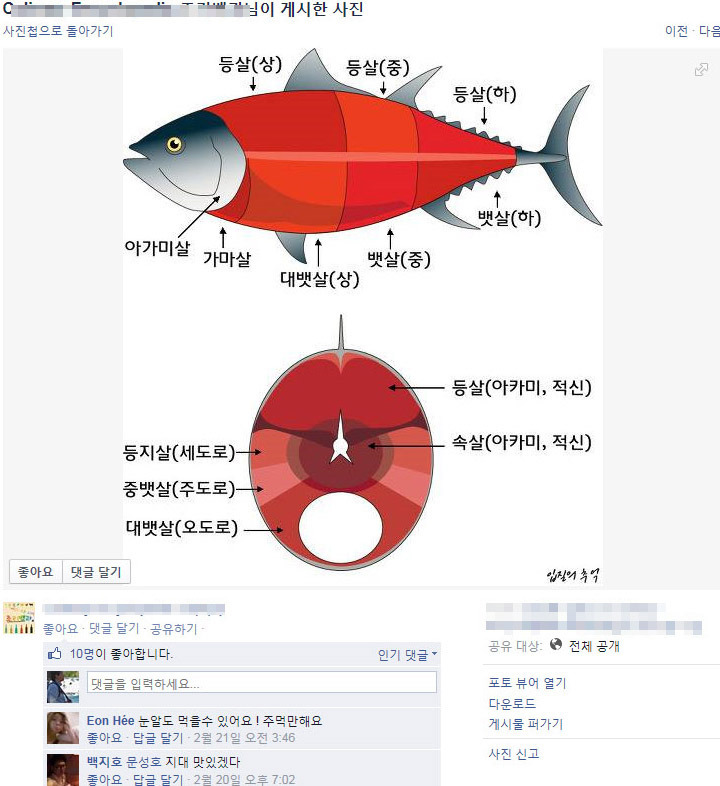
Task: Go back via 사진첩으로 돌아가기 link
Action: click(x=58, y=31)
